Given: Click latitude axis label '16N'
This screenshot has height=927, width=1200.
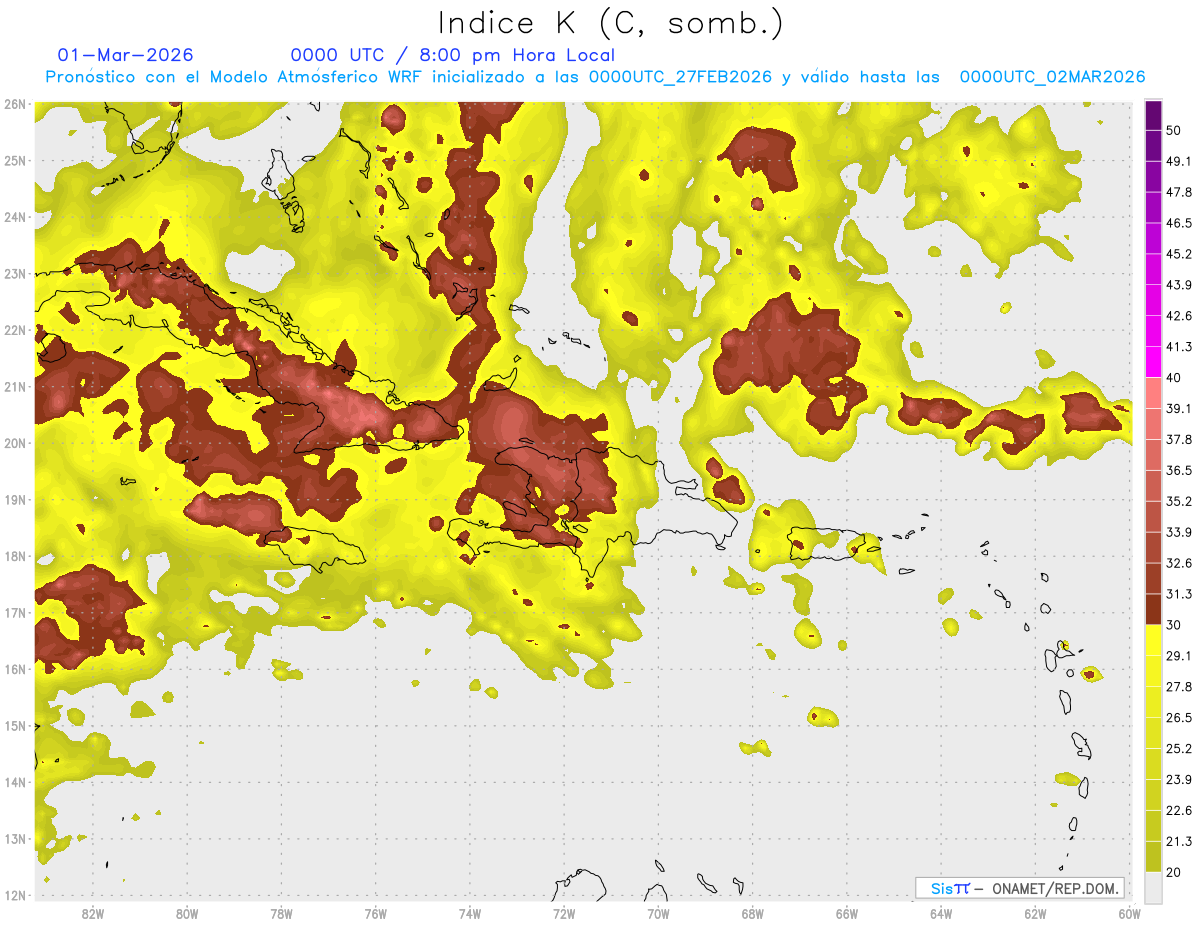Looking at the screenshot, I should [x=15, y=669].
